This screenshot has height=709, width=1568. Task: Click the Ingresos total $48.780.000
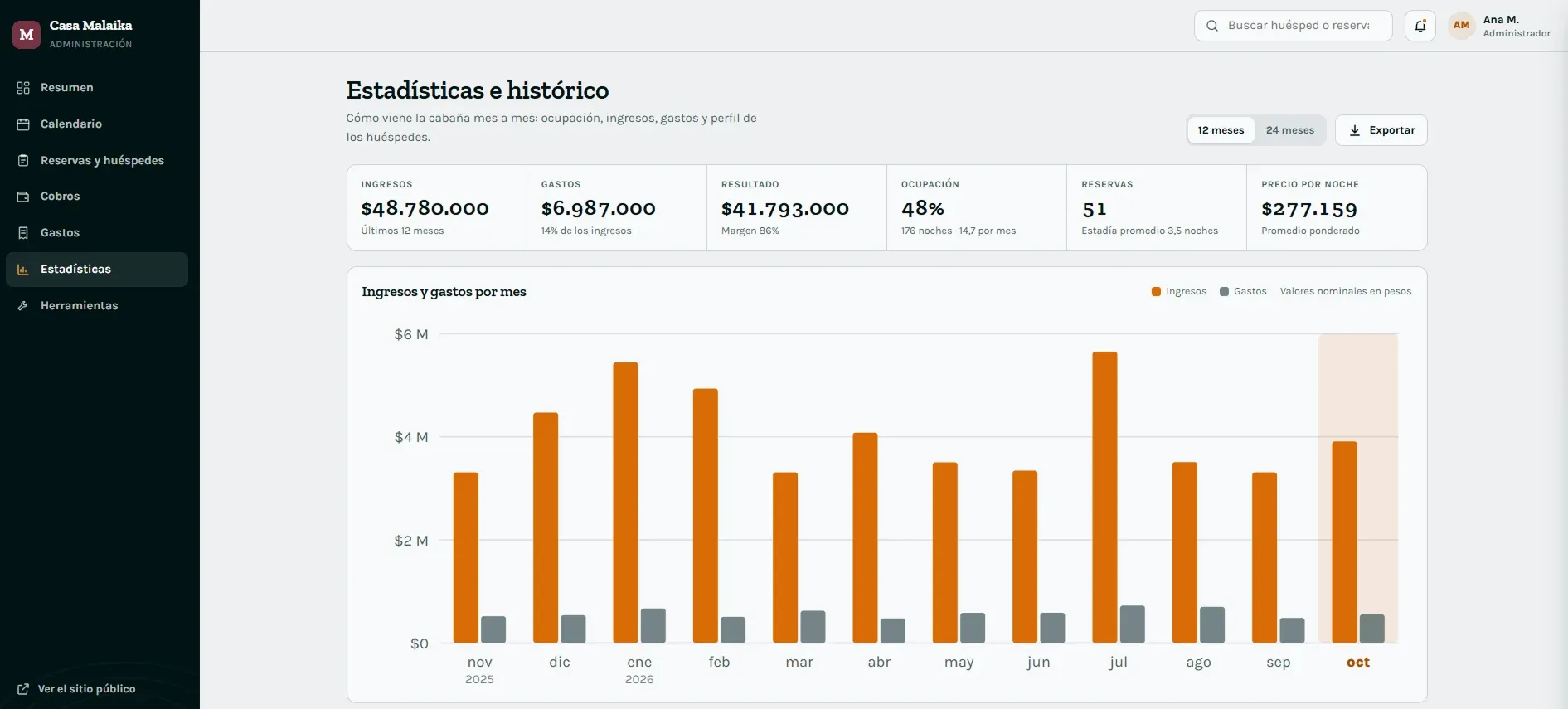tap(425, 208)
